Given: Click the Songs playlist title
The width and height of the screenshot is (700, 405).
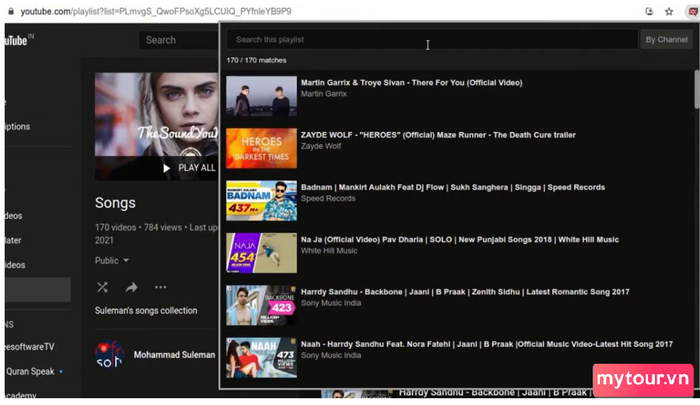Looking at the screenshot, I should [x=115, y=203].
